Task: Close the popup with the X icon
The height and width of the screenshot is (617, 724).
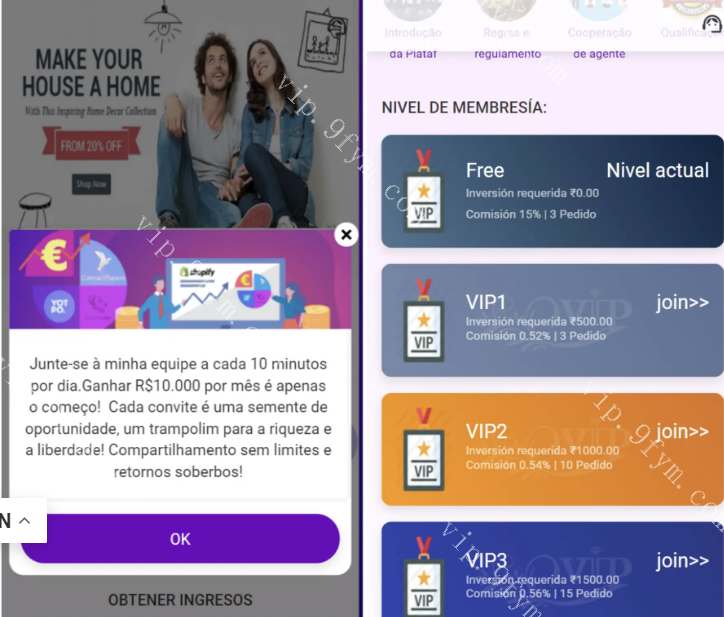Action: tap(346, 235)
